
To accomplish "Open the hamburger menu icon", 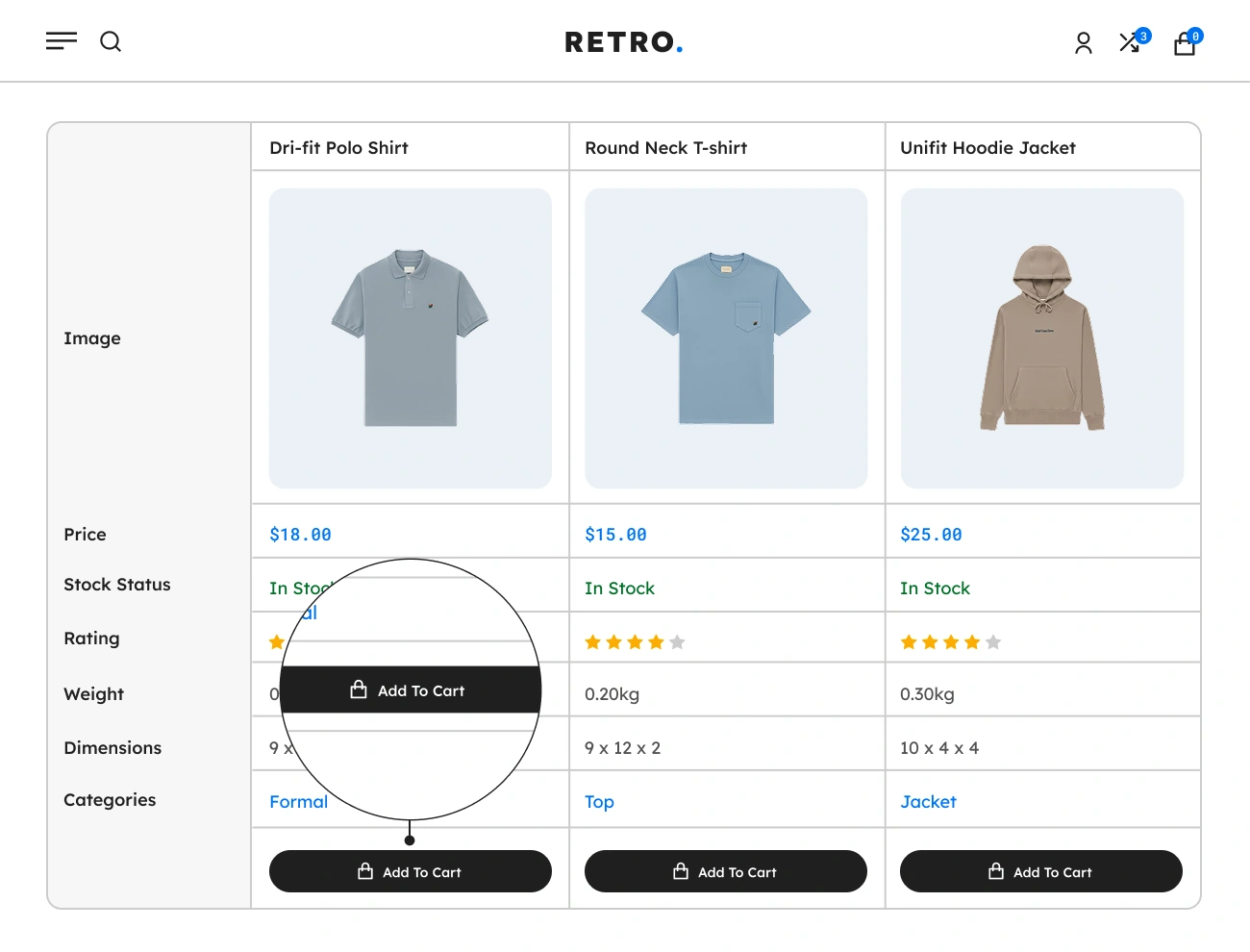I will point(62,41).
